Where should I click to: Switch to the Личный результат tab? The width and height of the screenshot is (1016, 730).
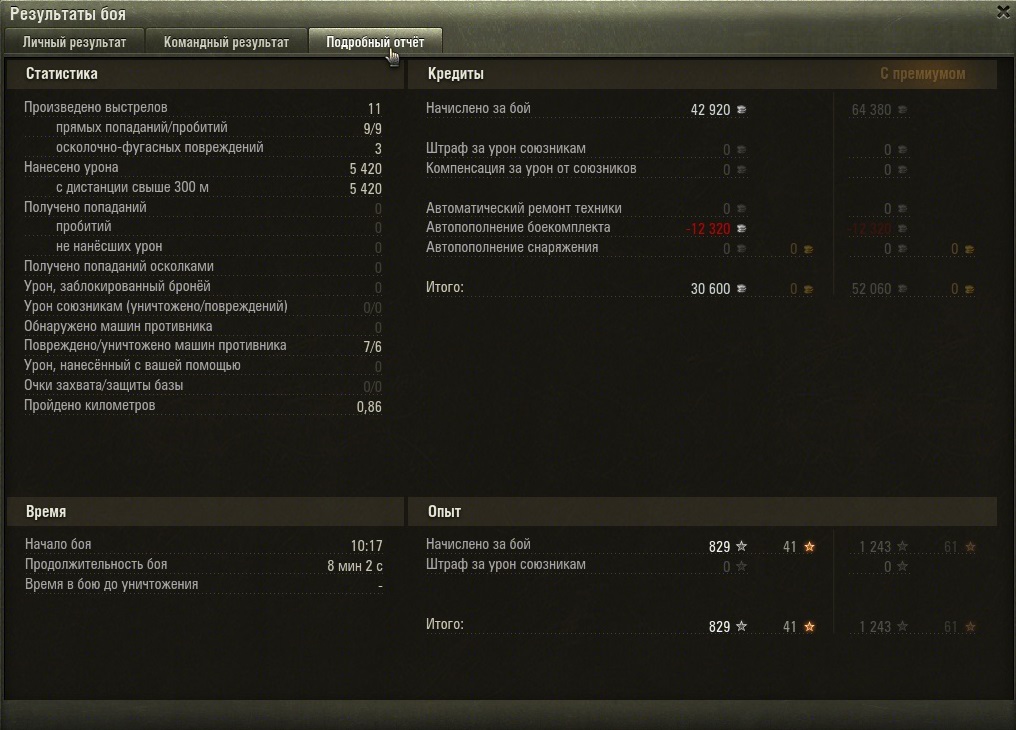click(x=74, y=42)
